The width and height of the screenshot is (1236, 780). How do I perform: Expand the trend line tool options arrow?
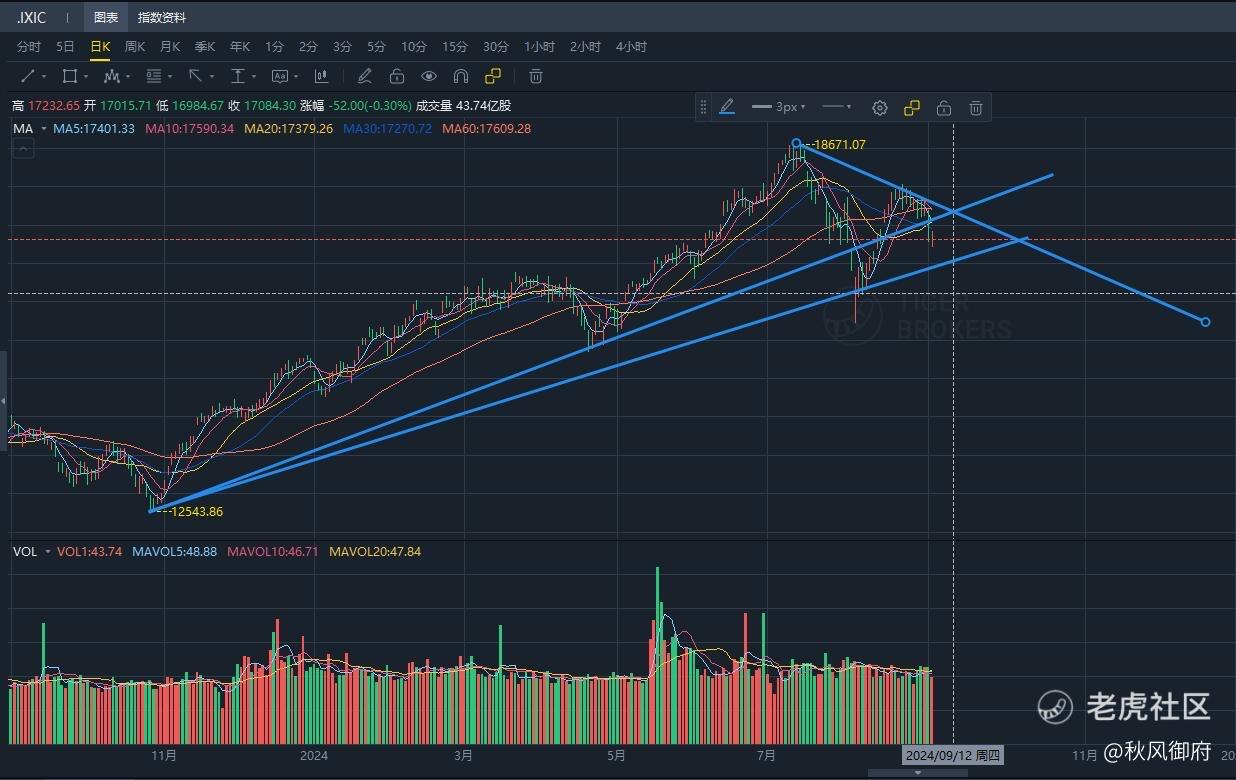click(x=44, y=77)
